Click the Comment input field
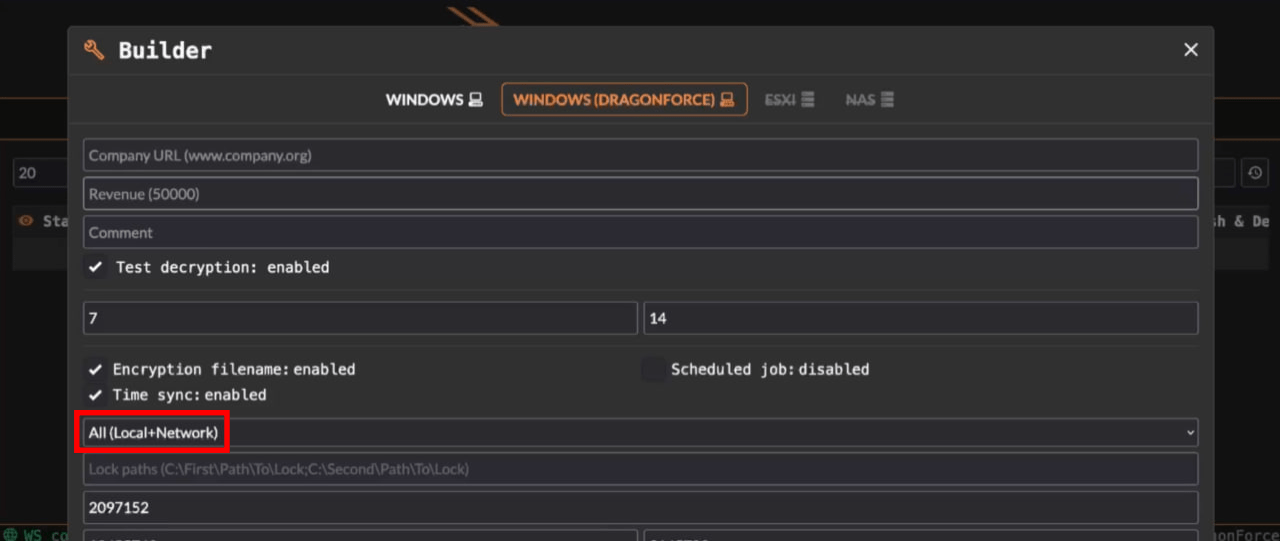The width and height of the screenshot is (1280, 541). pos(640,232)
